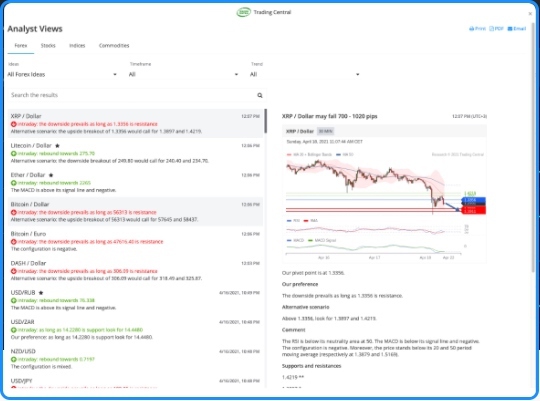
Task: Click the search magnifier icon
Action: [x=260, y=95]
